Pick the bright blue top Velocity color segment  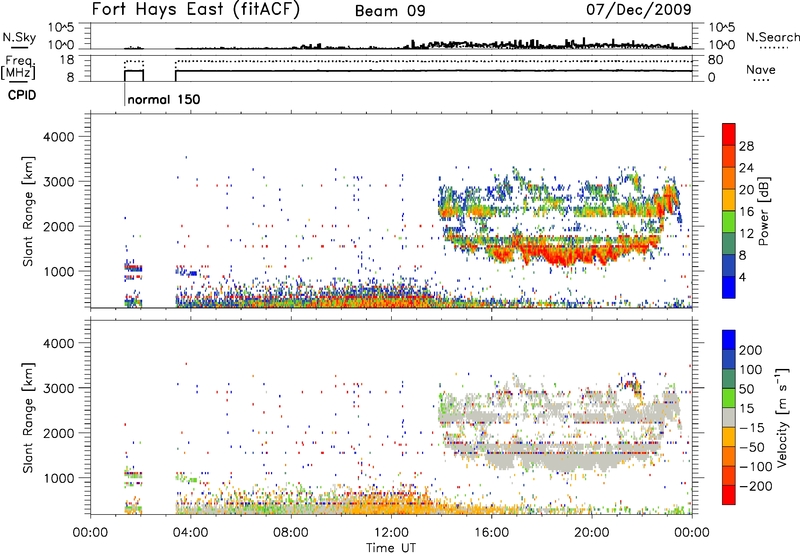(729, 340)
